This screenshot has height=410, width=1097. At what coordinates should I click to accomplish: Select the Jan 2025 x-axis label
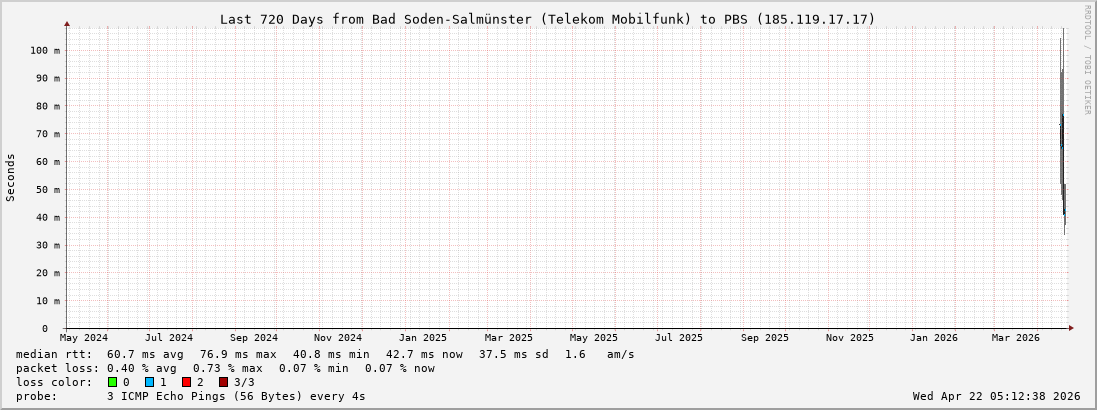[422, 338]
